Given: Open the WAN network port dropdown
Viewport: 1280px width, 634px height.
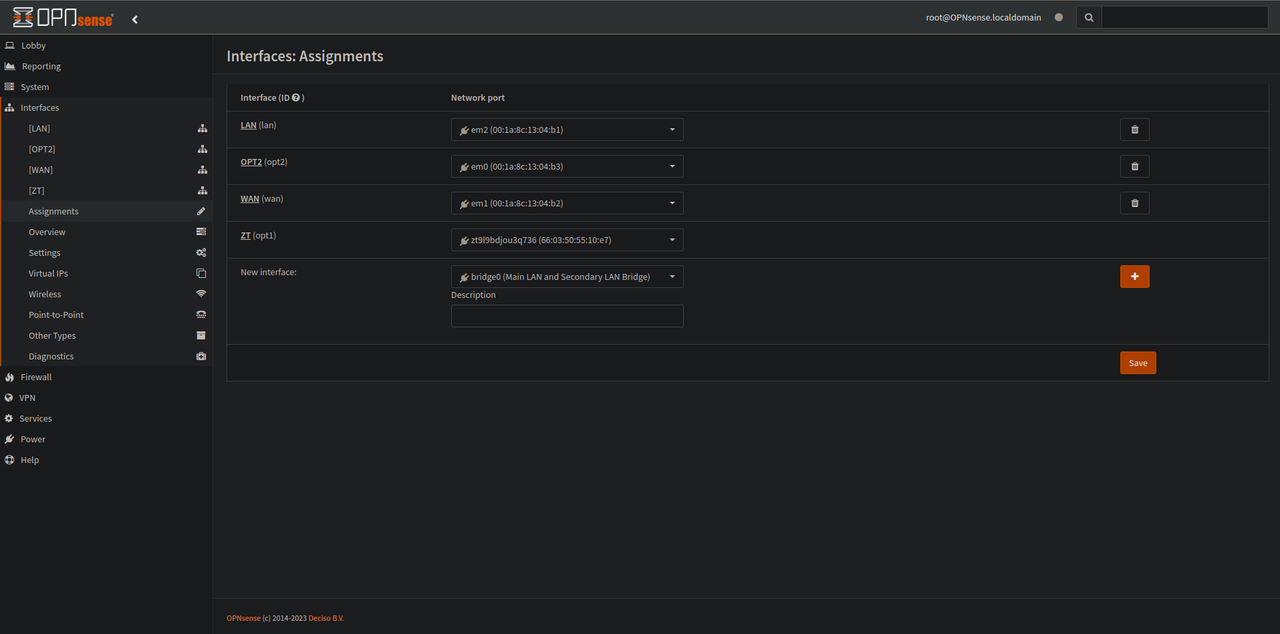Looking at the screenshot, I should [x=567, y=203].
